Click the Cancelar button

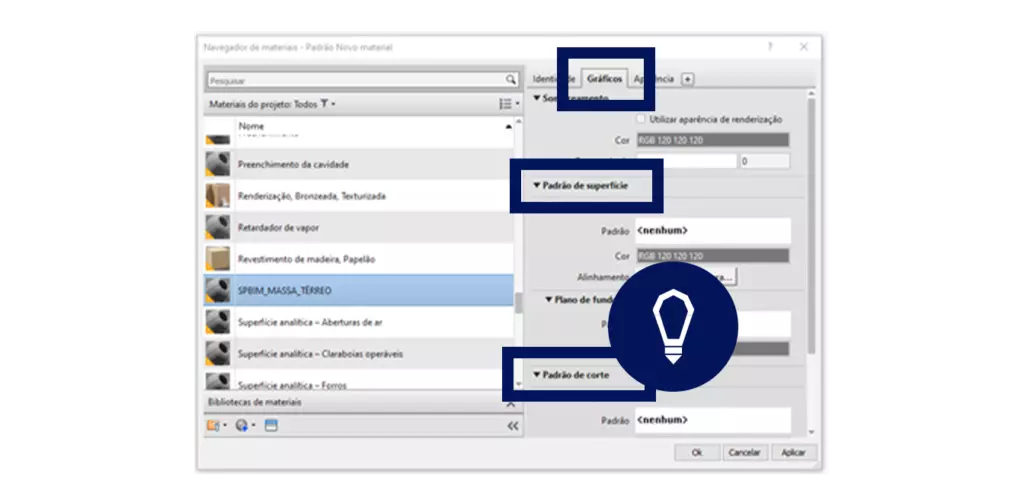coord(744,452)
